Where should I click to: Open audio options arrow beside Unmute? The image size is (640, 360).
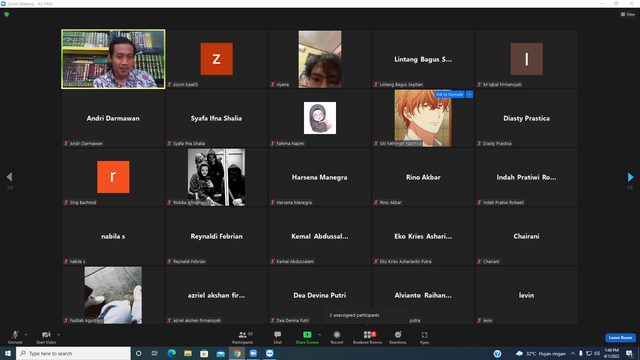coord(26,335)
